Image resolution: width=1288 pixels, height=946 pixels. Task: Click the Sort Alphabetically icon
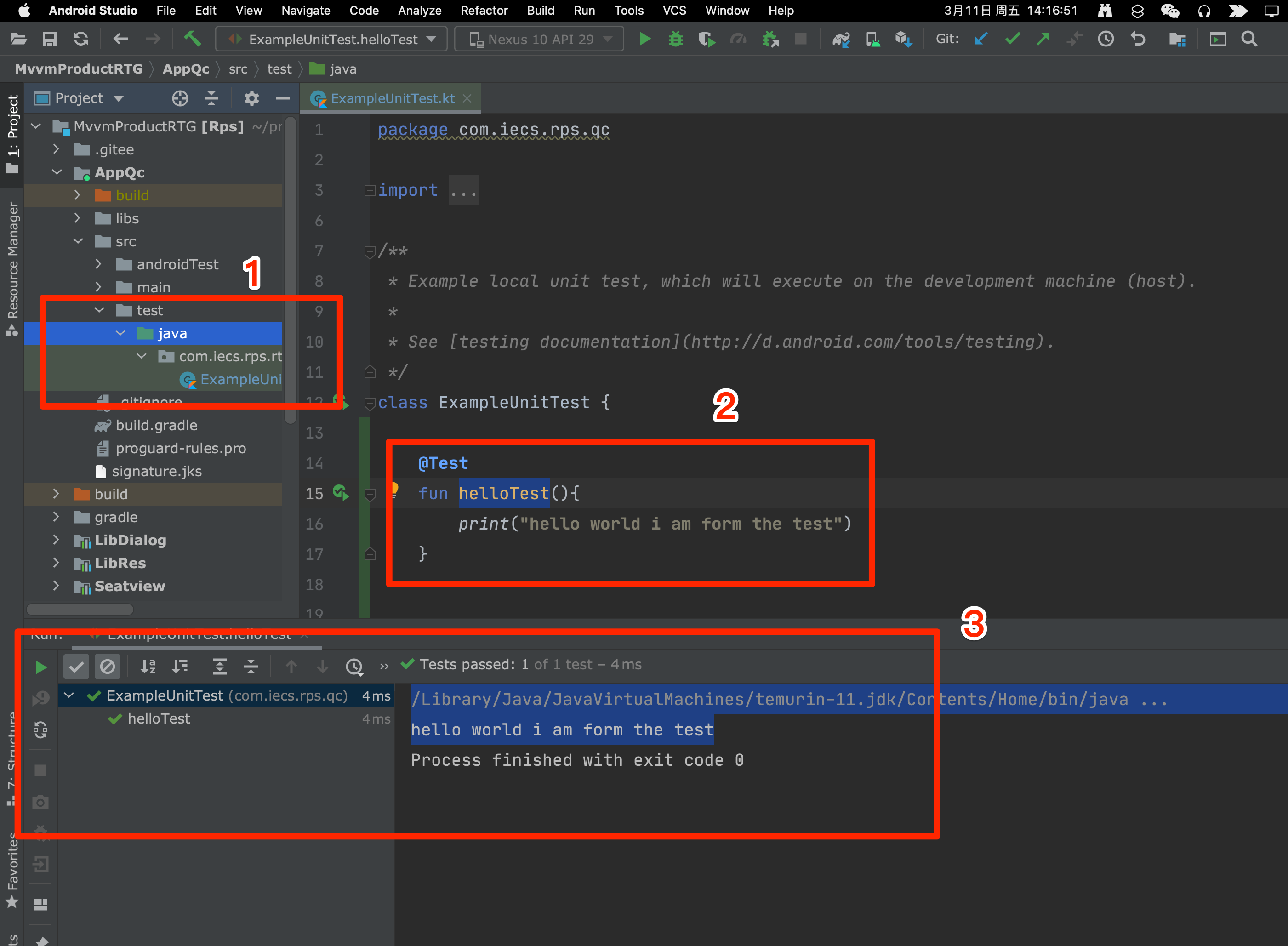point(148,666)
